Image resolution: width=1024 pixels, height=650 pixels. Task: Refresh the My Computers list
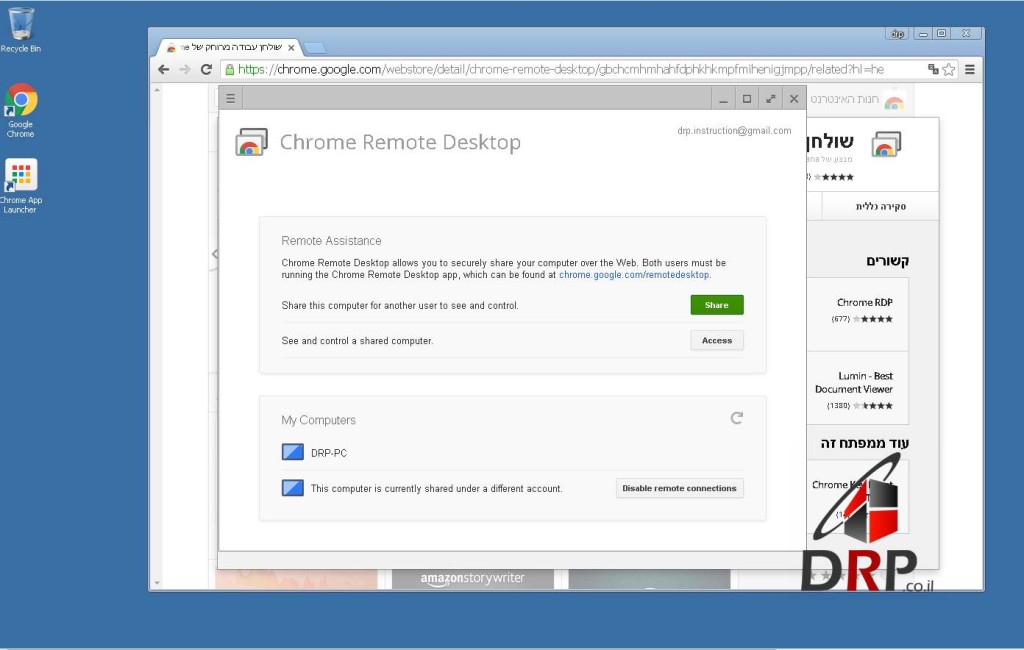click(x=737, y=418)
